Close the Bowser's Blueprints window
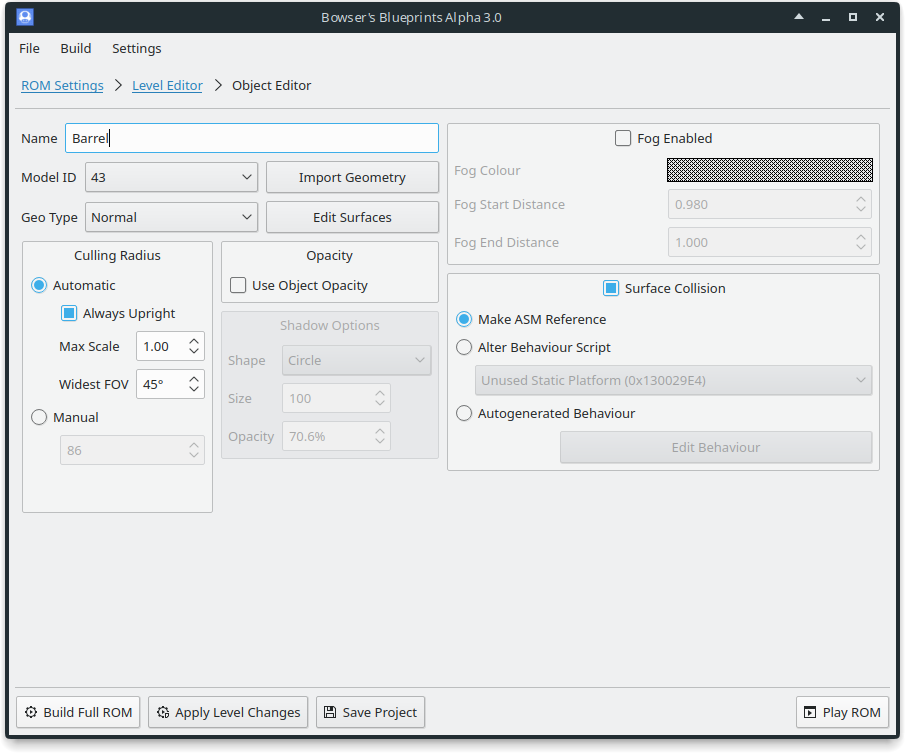This screenshot has height=753, width=905. (x=880, y=17)
